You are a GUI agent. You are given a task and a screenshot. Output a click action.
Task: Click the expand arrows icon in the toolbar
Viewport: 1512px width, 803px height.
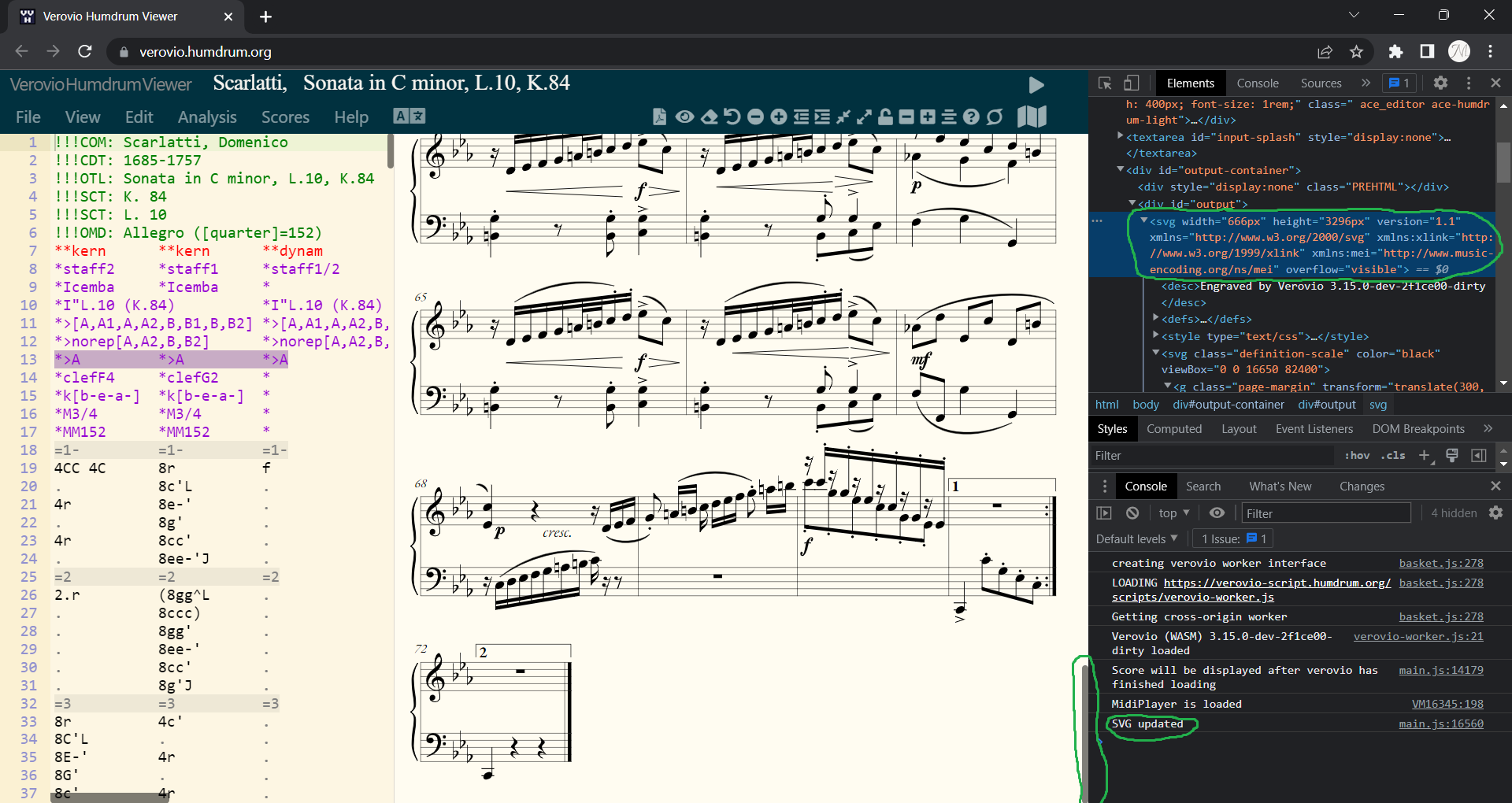click(864, 117)
